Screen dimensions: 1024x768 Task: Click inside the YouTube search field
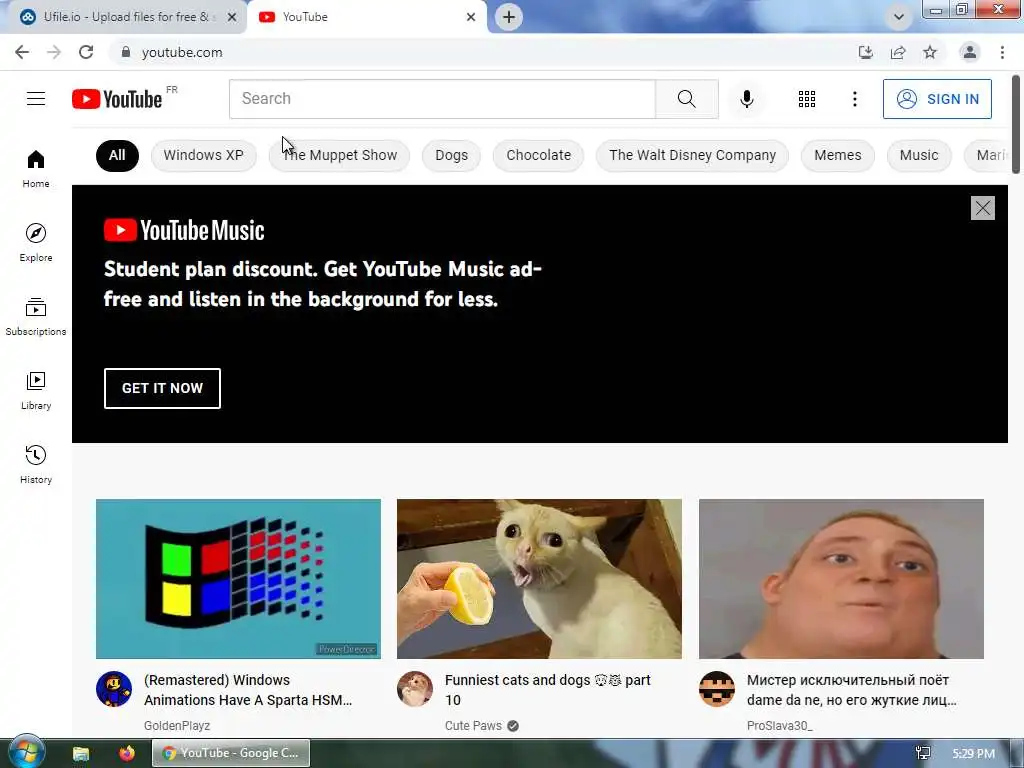[x=442, y=99]
